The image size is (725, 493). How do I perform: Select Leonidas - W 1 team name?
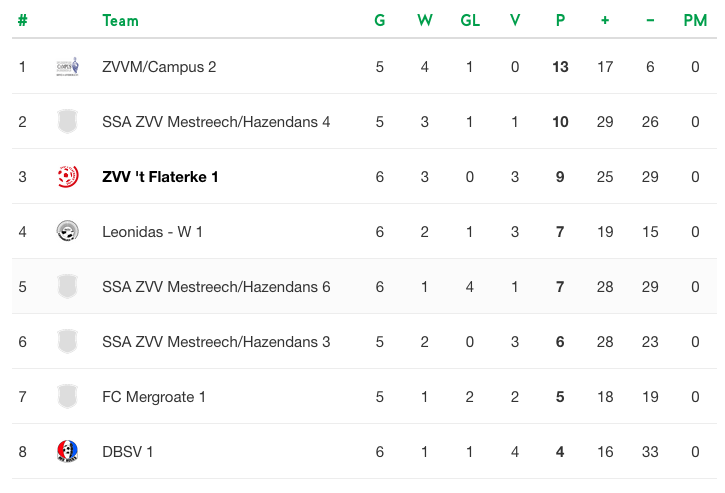(x=152, y=232)
